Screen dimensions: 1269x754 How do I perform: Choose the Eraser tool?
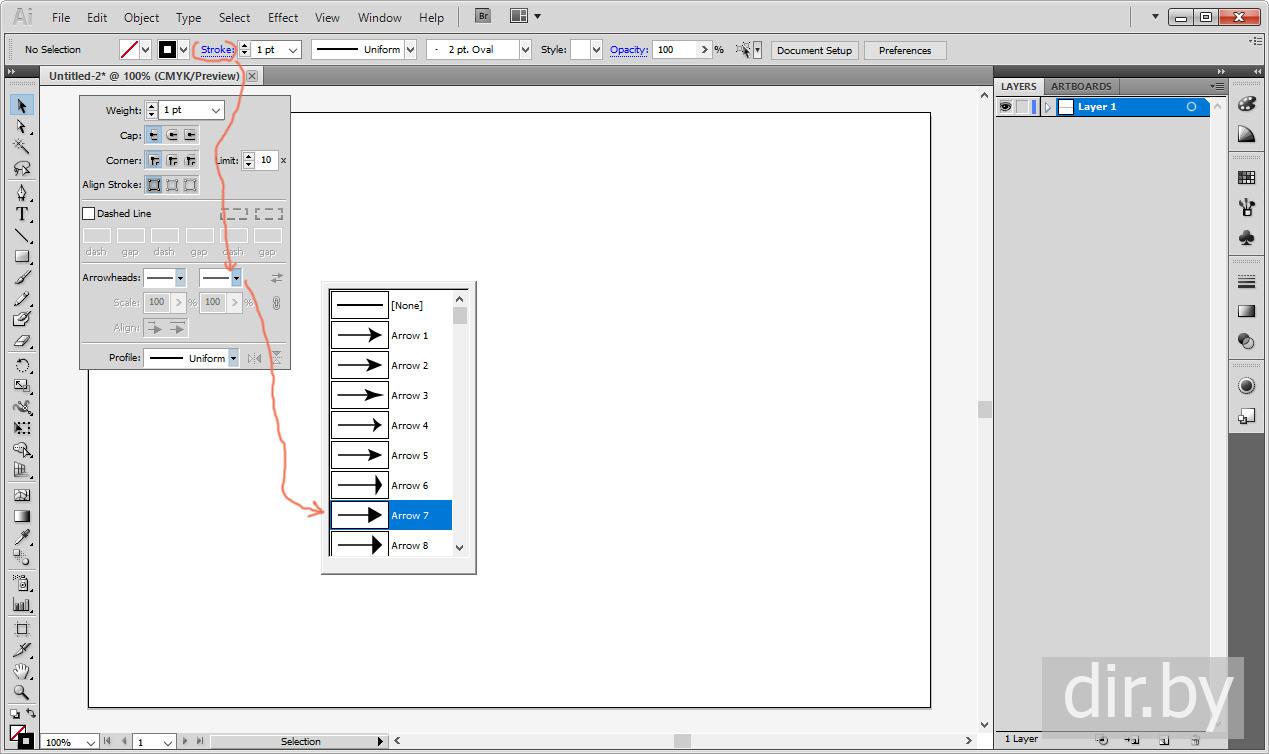pyautogui.click(x=21, y=341)
